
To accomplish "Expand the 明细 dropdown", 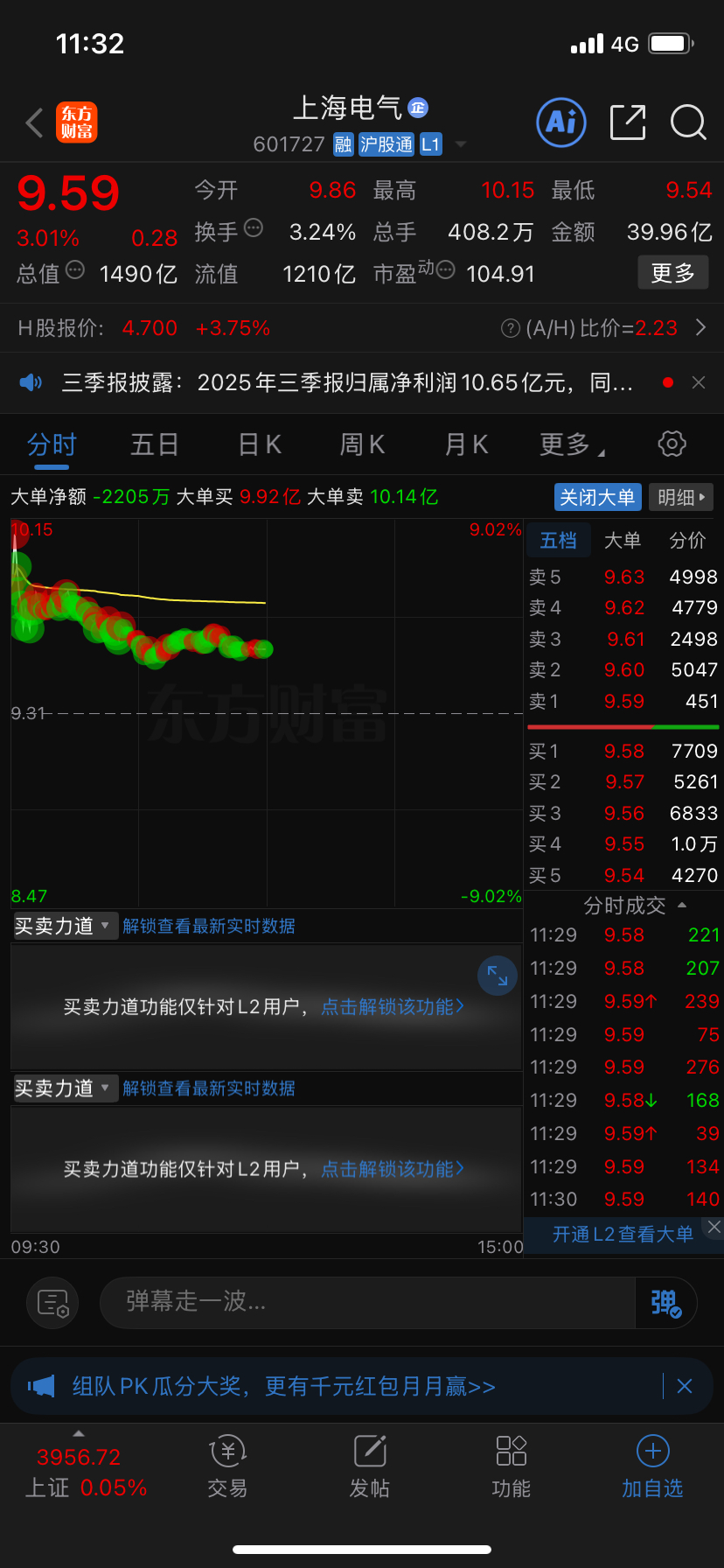I will coord(681,497).
